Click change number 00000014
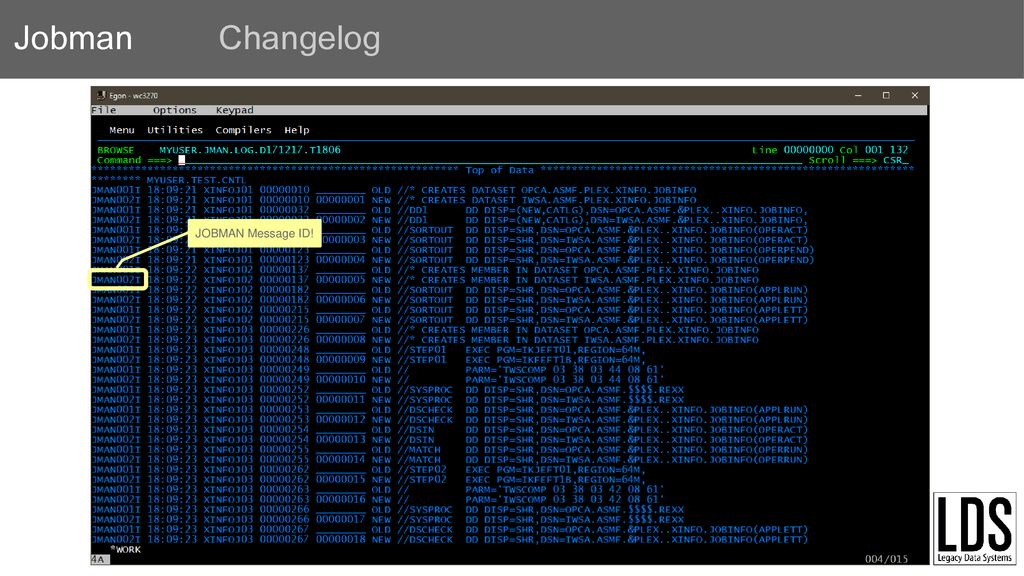 click(x=340, y=460)
